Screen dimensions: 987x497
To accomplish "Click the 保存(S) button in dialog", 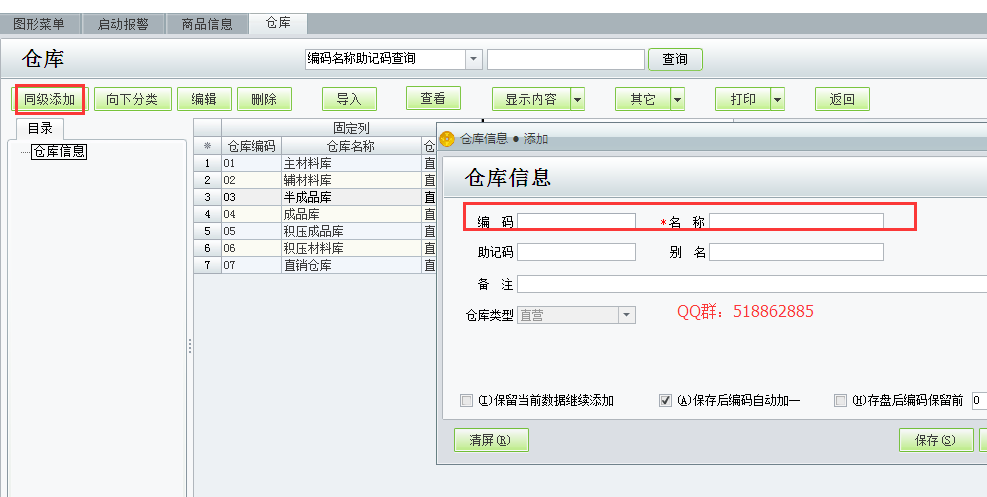I will point(935,440).
